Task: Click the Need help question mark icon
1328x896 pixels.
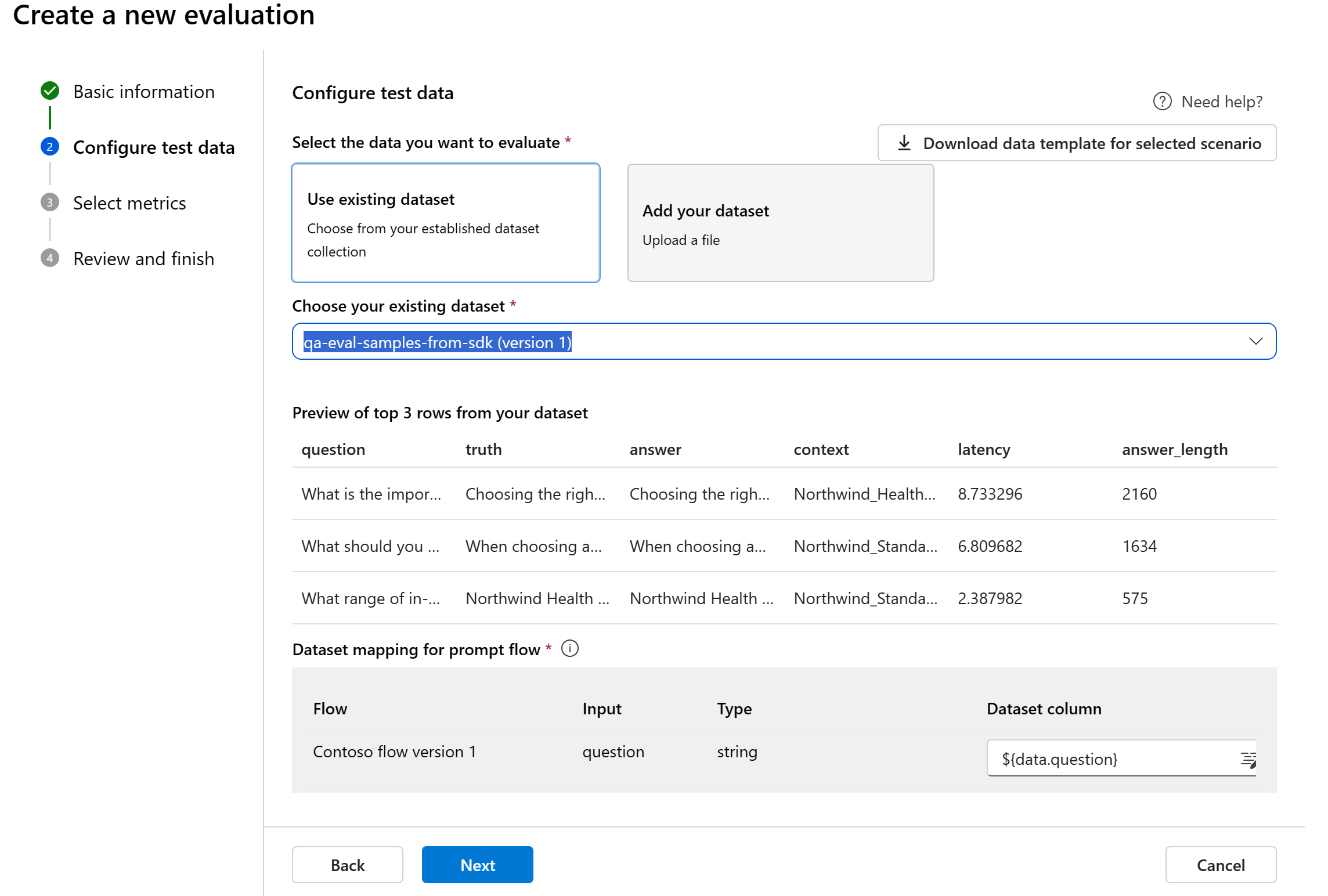Action: pos(1162,102)
